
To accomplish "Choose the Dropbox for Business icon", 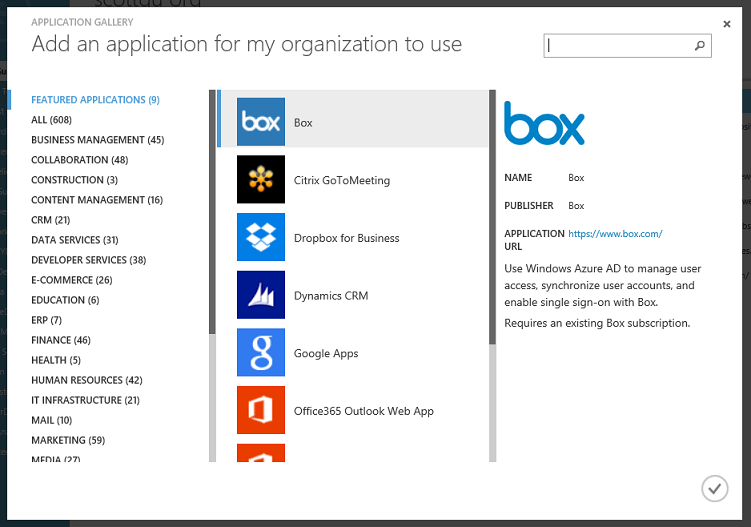I will point(260,238).
